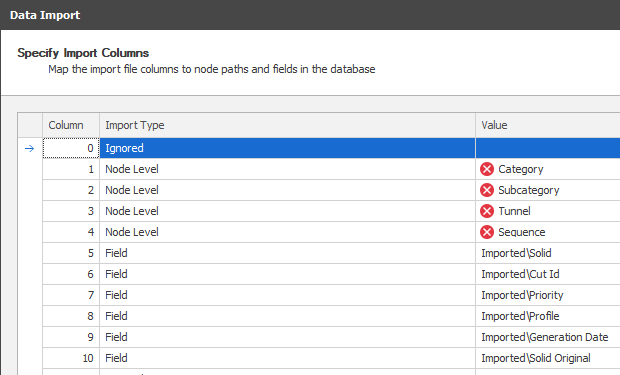The image size is (620, 375).
Task: Click the red error icon beside Subcategory
Action: (x=487, y=190)
